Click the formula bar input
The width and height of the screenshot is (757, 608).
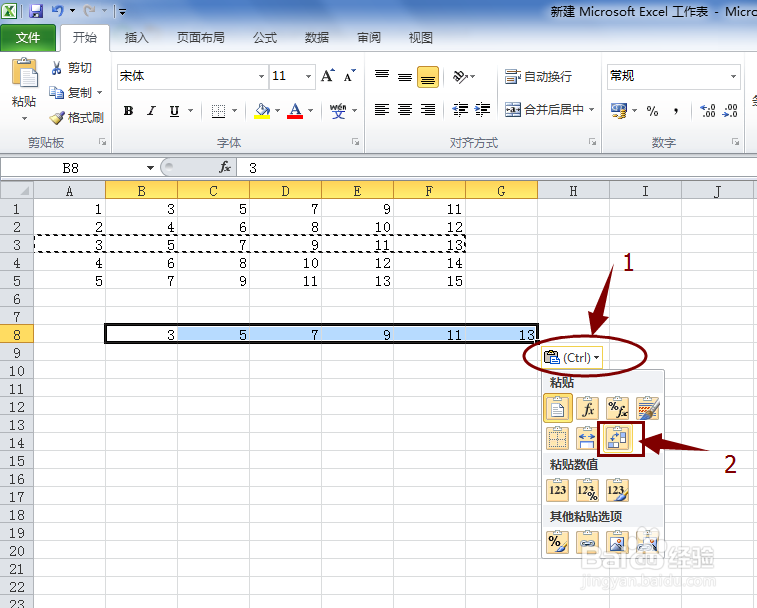(497, 168)
